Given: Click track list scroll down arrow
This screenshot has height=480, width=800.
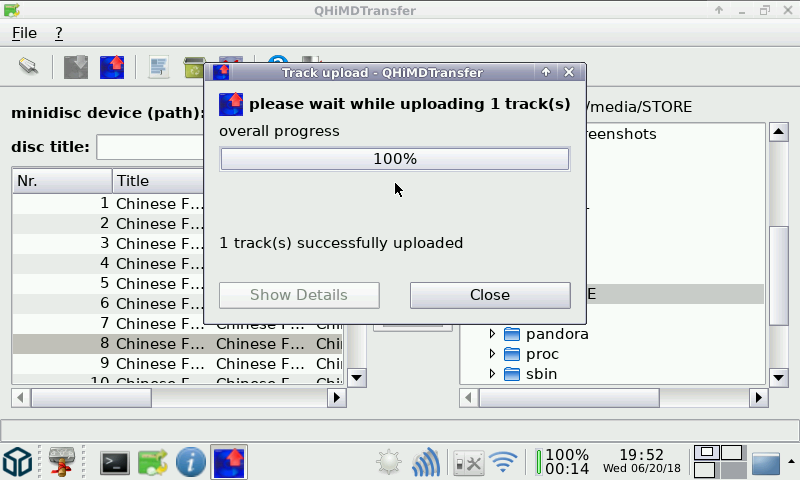Looking at the screenshot, I should click(x=356, y=378).
